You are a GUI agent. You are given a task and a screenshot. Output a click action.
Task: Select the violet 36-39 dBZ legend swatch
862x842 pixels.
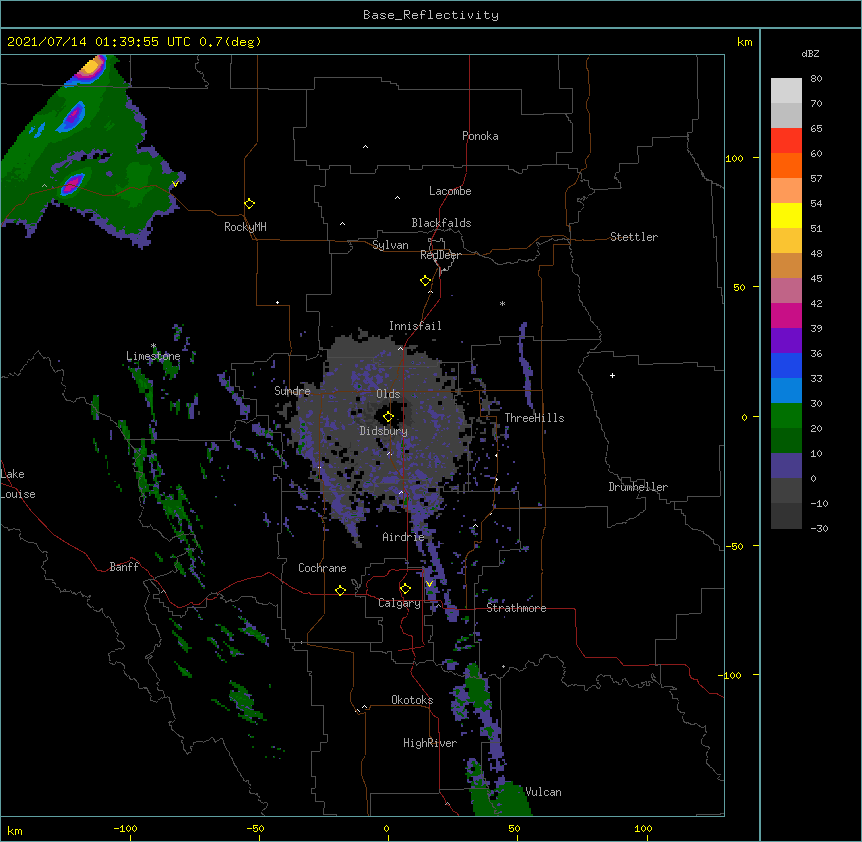pyautogui.click(x=786, y=341)
